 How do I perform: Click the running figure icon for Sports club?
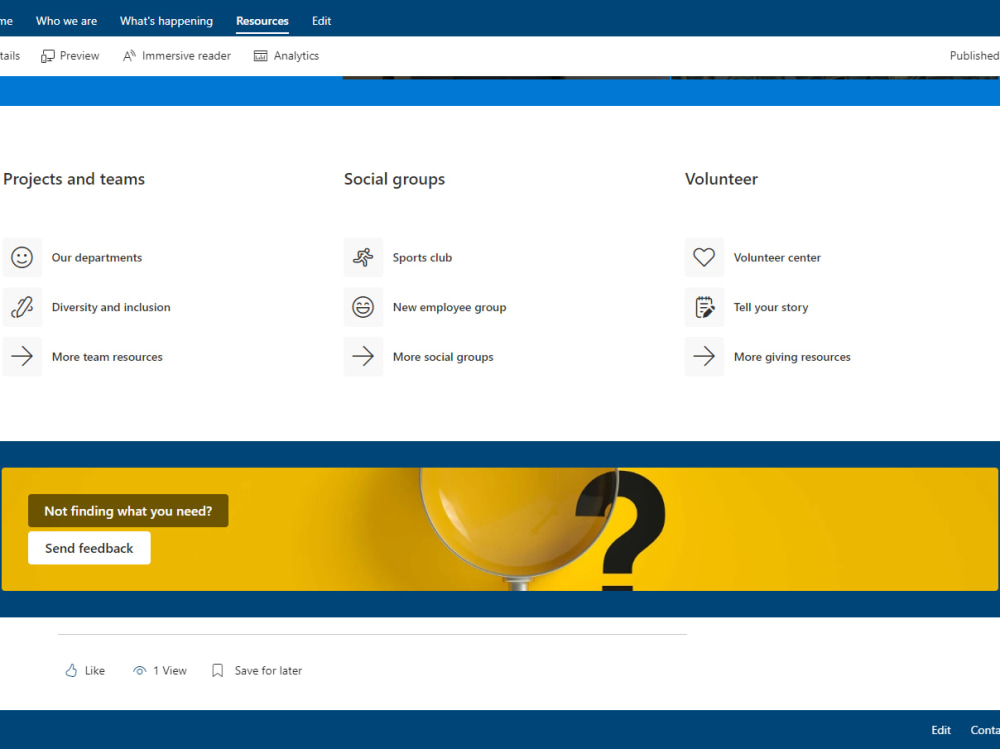[363, 257]
